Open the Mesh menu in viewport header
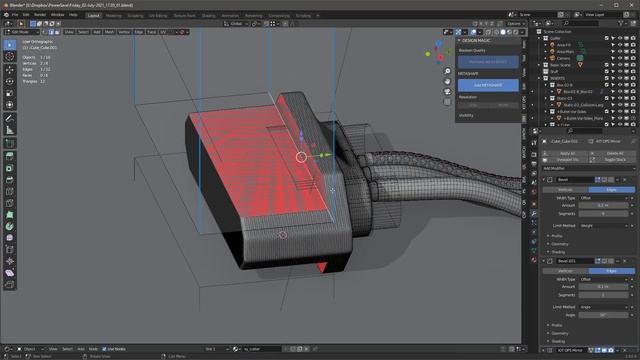This screenshot has height=360, width=640. 109,32
